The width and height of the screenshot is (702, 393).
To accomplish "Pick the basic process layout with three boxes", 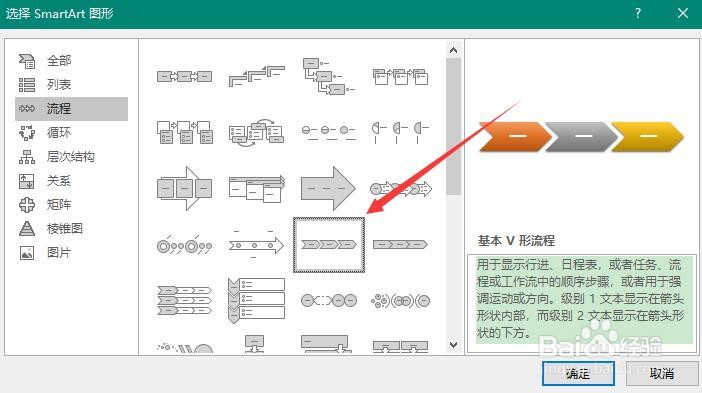I will pos(184,77).
